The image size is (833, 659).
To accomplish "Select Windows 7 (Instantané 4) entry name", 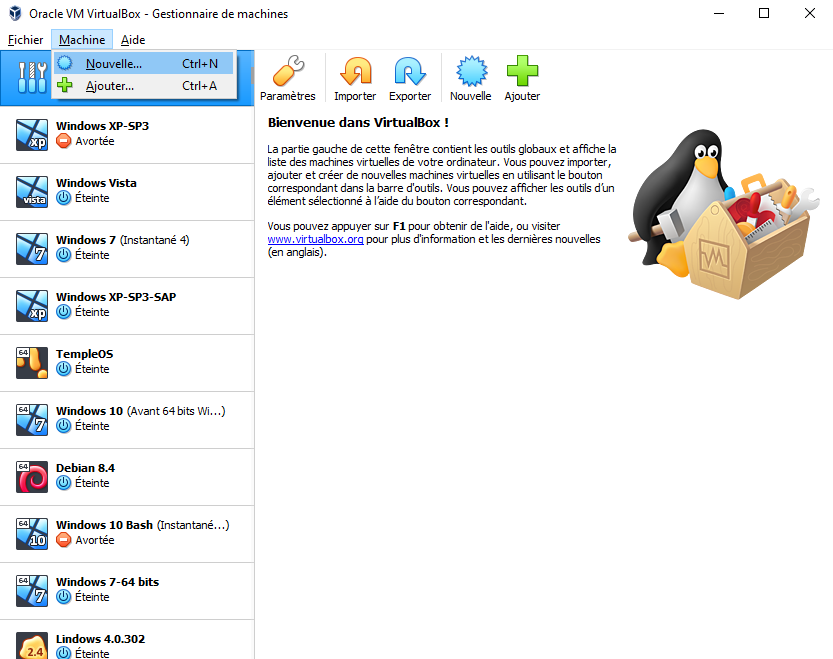I will click(x=123, y=240).
